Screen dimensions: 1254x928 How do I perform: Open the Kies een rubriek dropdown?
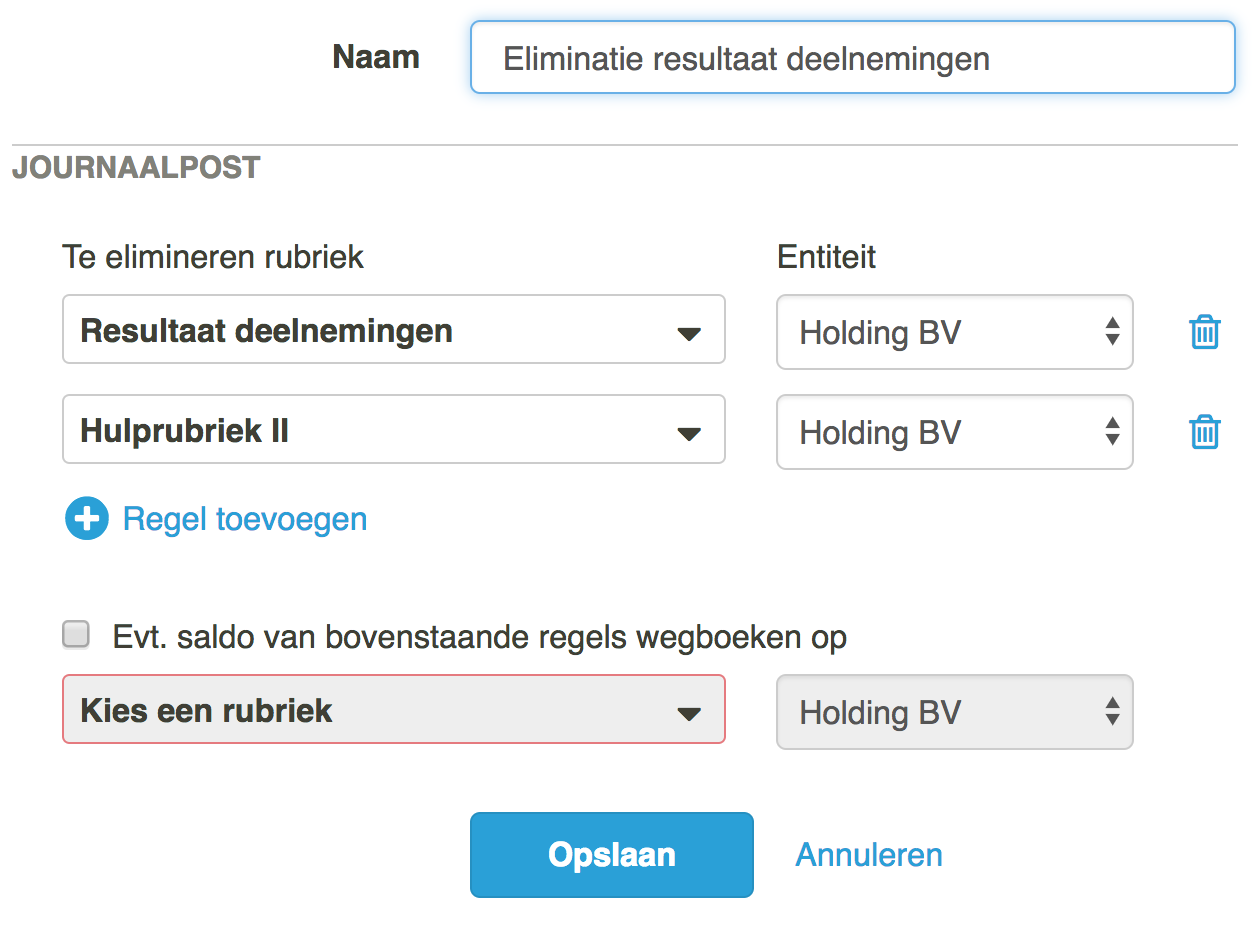coord(394,709)
